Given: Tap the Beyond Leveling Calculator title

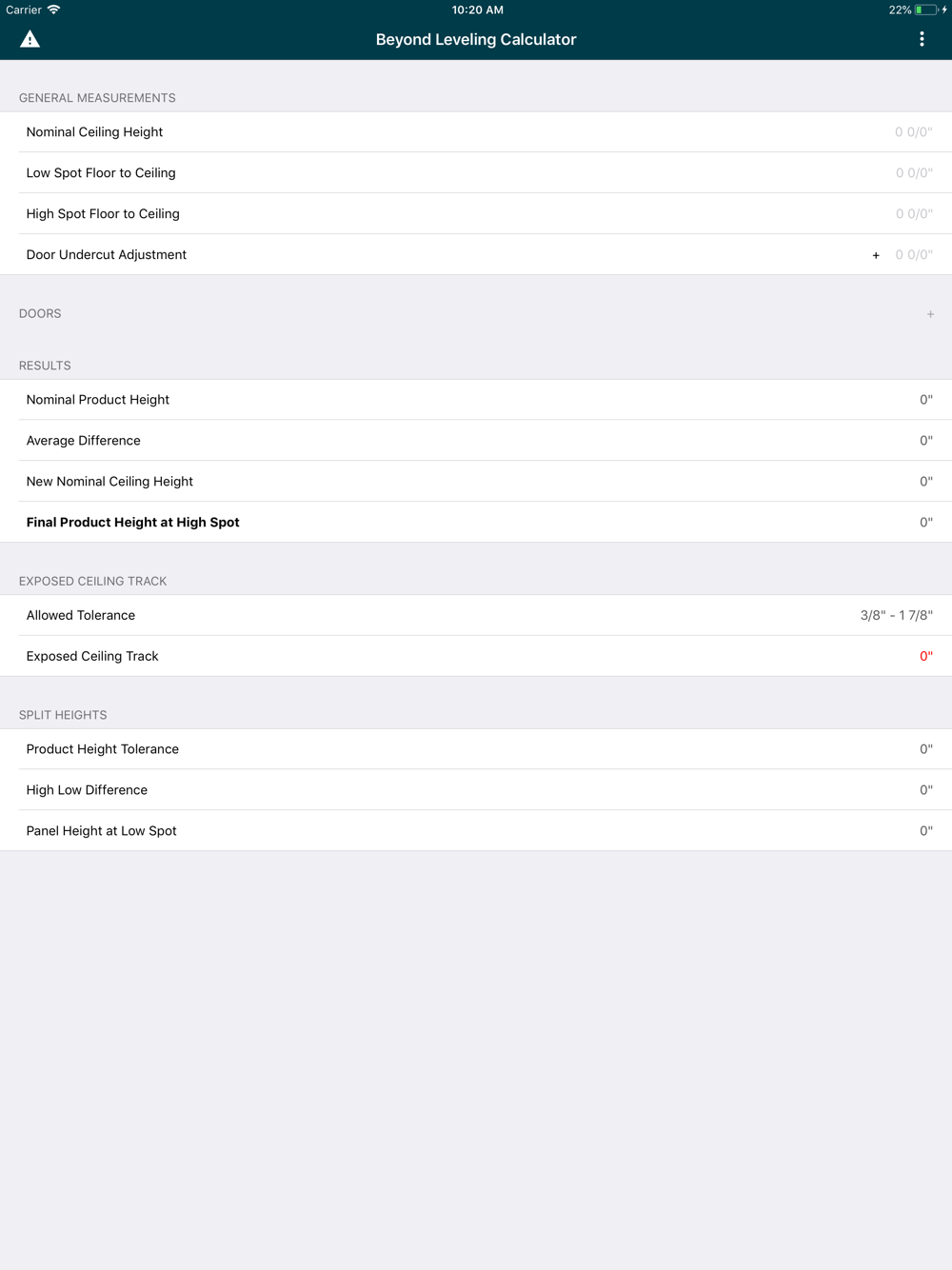Looking at the screenshot, I should pyautogui.click(x=476, y=39).
